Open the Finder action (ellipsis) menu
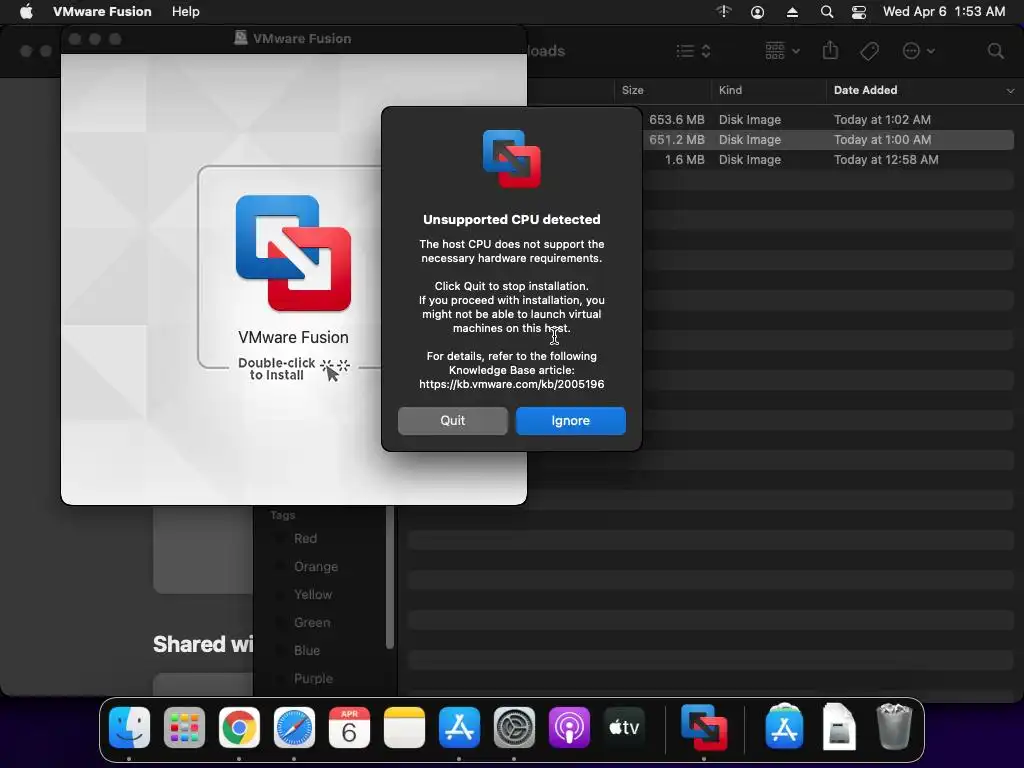The width and height of the screenshot is (1024, 768). point(918,51)
